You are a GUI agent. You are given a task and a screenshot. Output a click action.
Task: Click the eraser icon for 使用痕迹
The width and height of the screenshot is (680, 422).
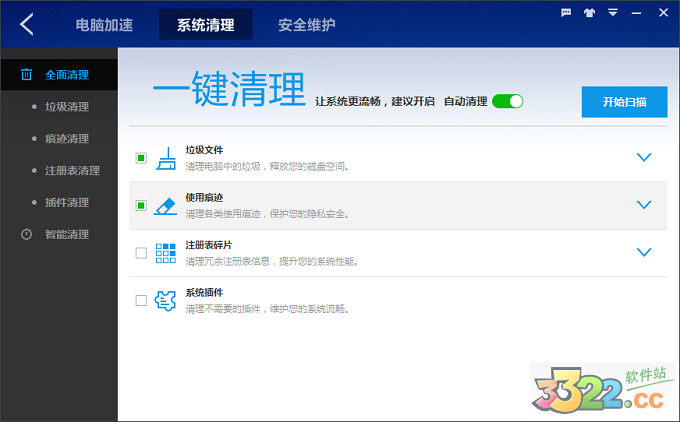click(x=165, y=206)
